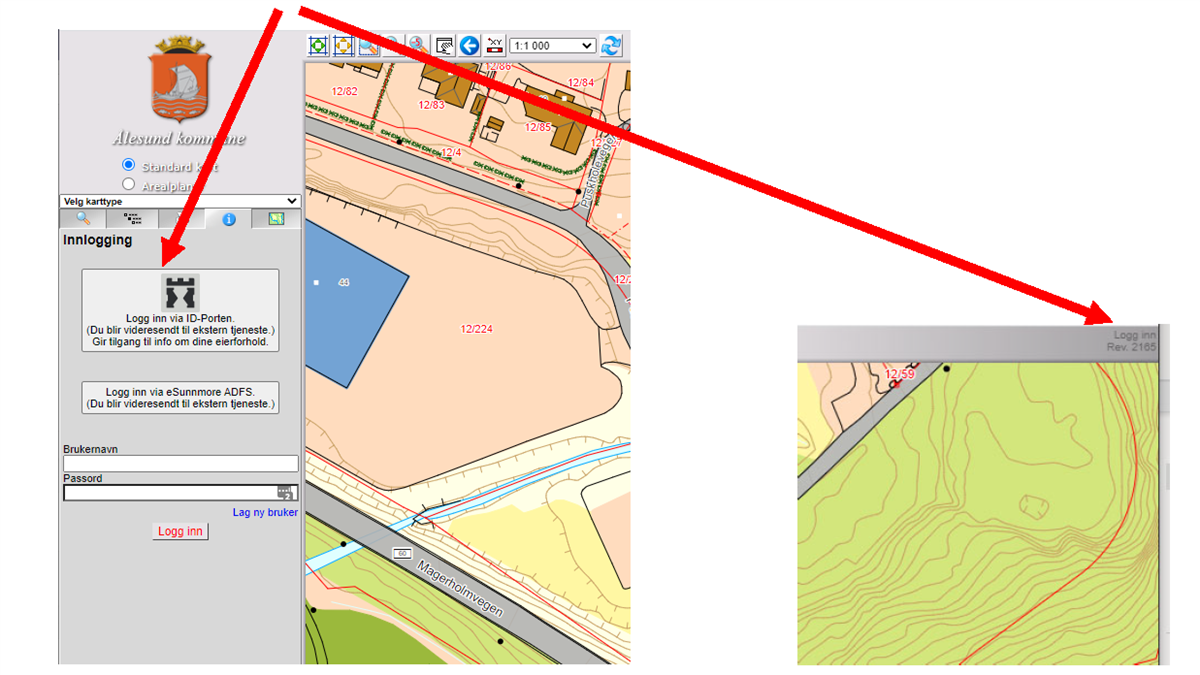This screenshot has height=675, width=1200.
Task: Click the Lag ny bruker link
Action: point(265,512)
